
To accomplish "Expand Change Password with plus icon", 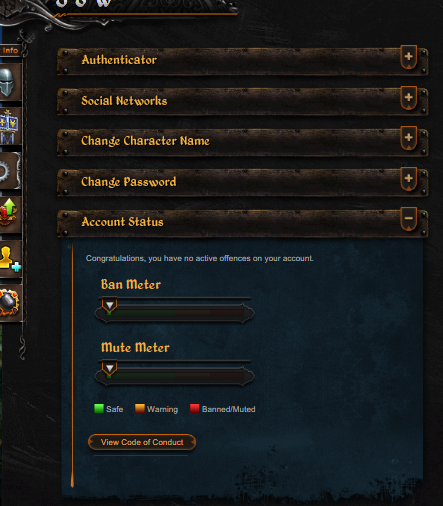I will click(x=409, y=179).
